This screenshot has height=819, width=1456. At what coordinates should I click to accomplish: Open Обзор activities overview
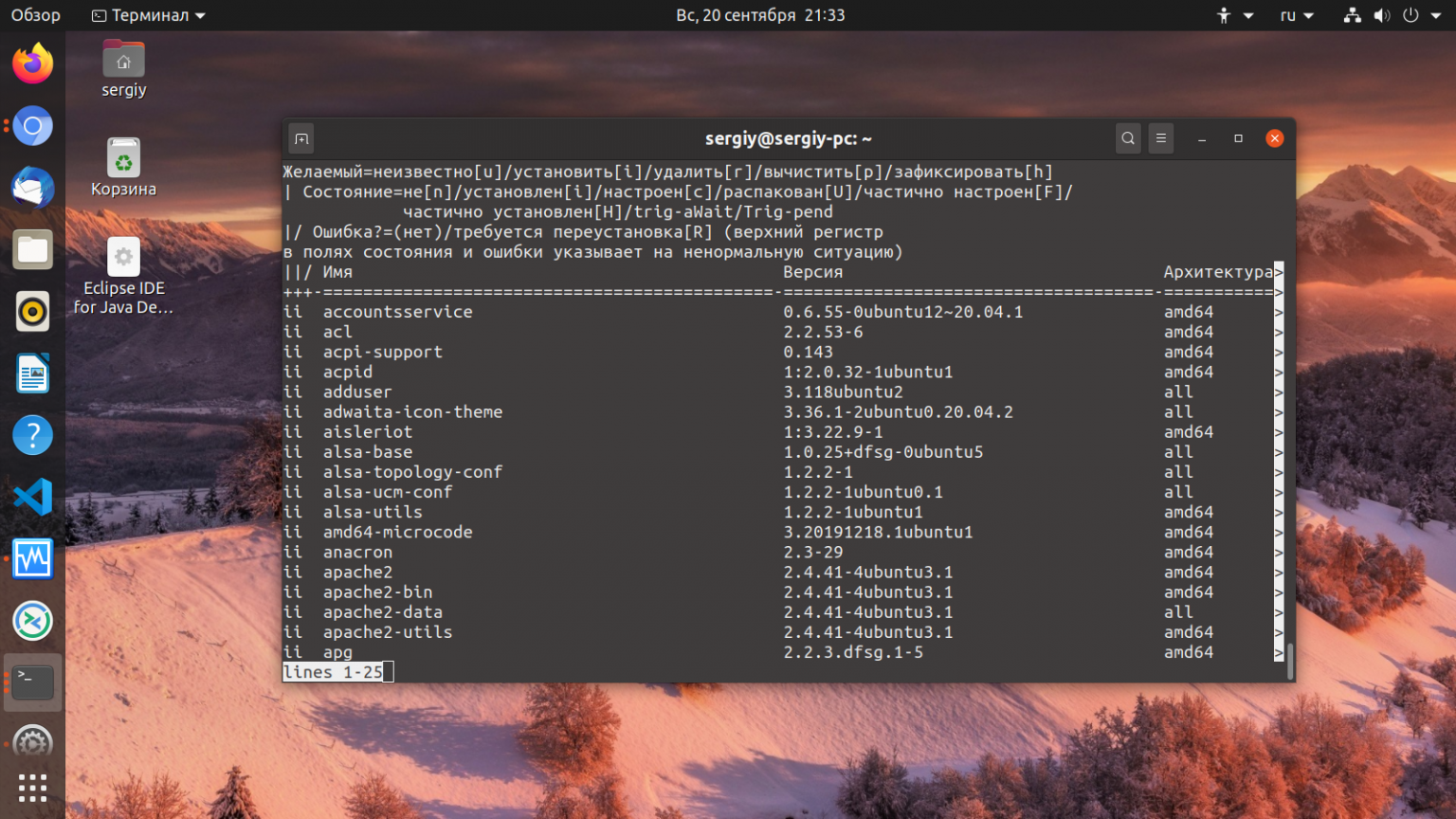coord(34,15)
